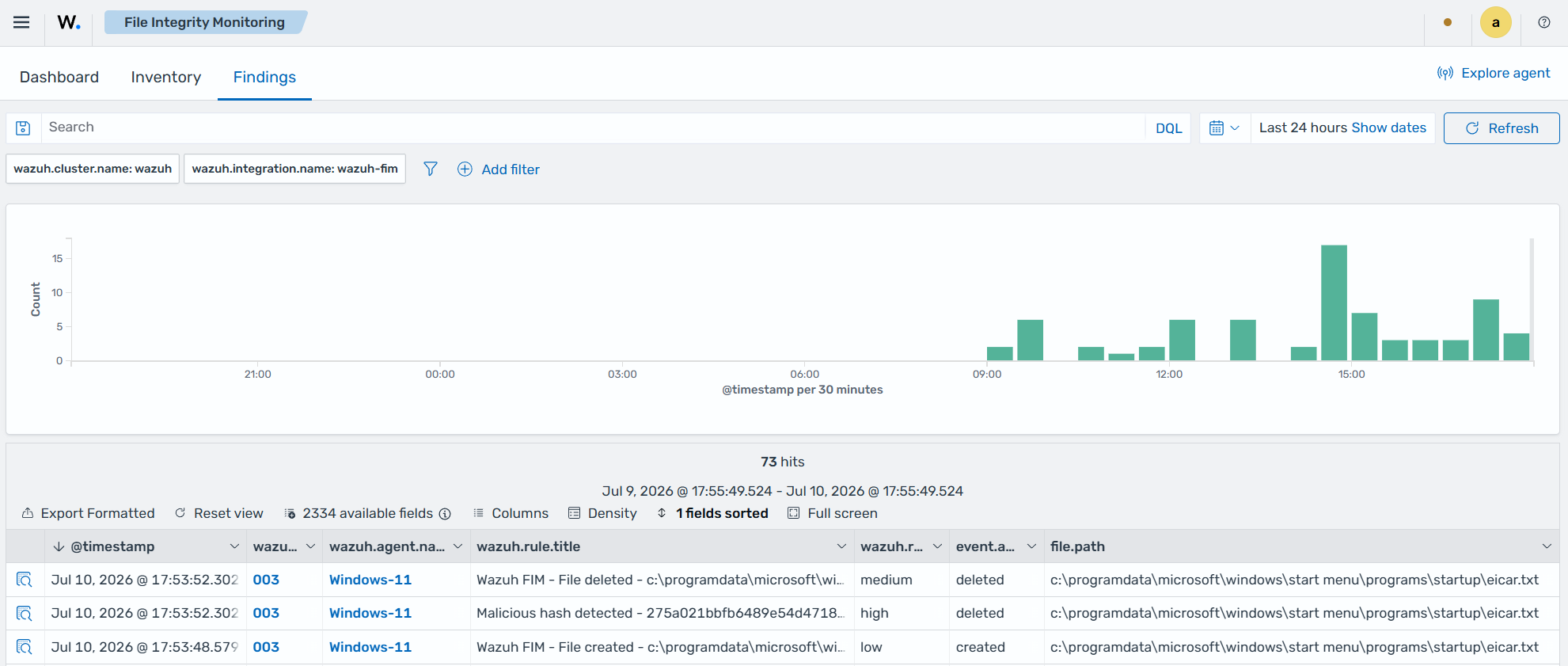This screenshot has height=666, width=1568.
Task: Expand wazuh.rule.title column options chevron
Action: coord(841,546)
